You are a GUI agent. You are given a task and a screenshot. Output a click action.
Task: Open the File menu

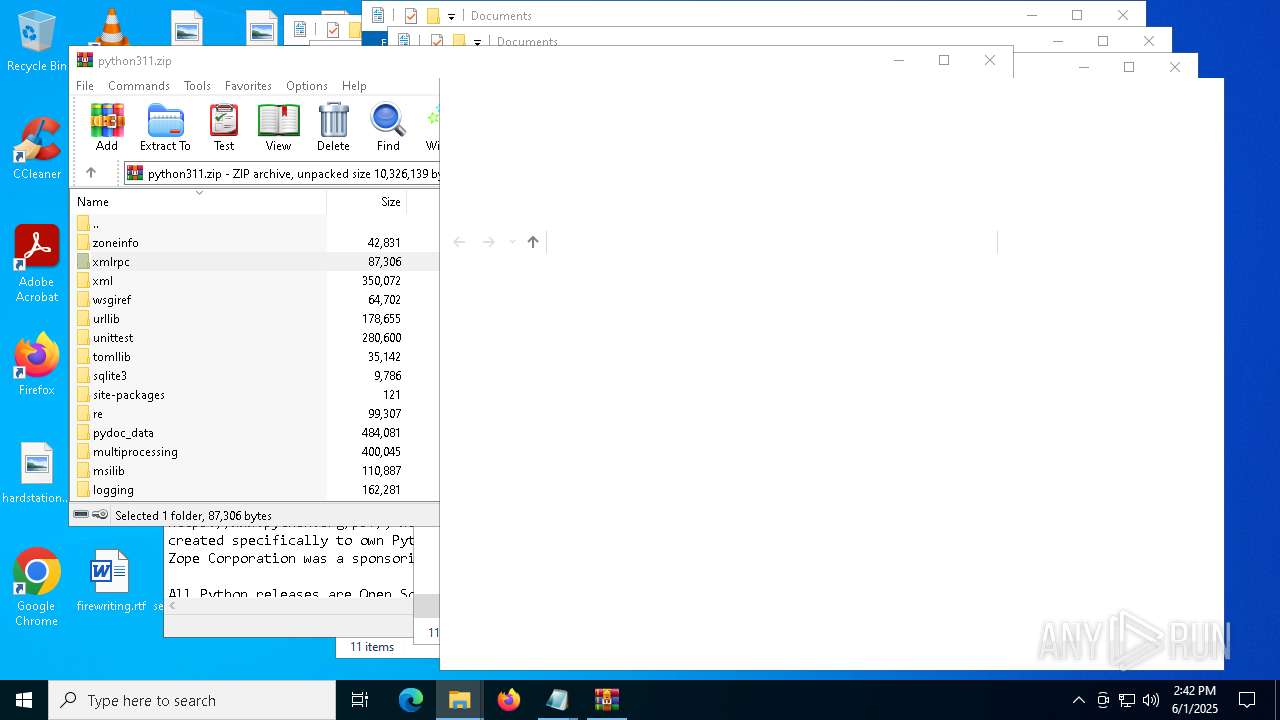click(85, 86)
